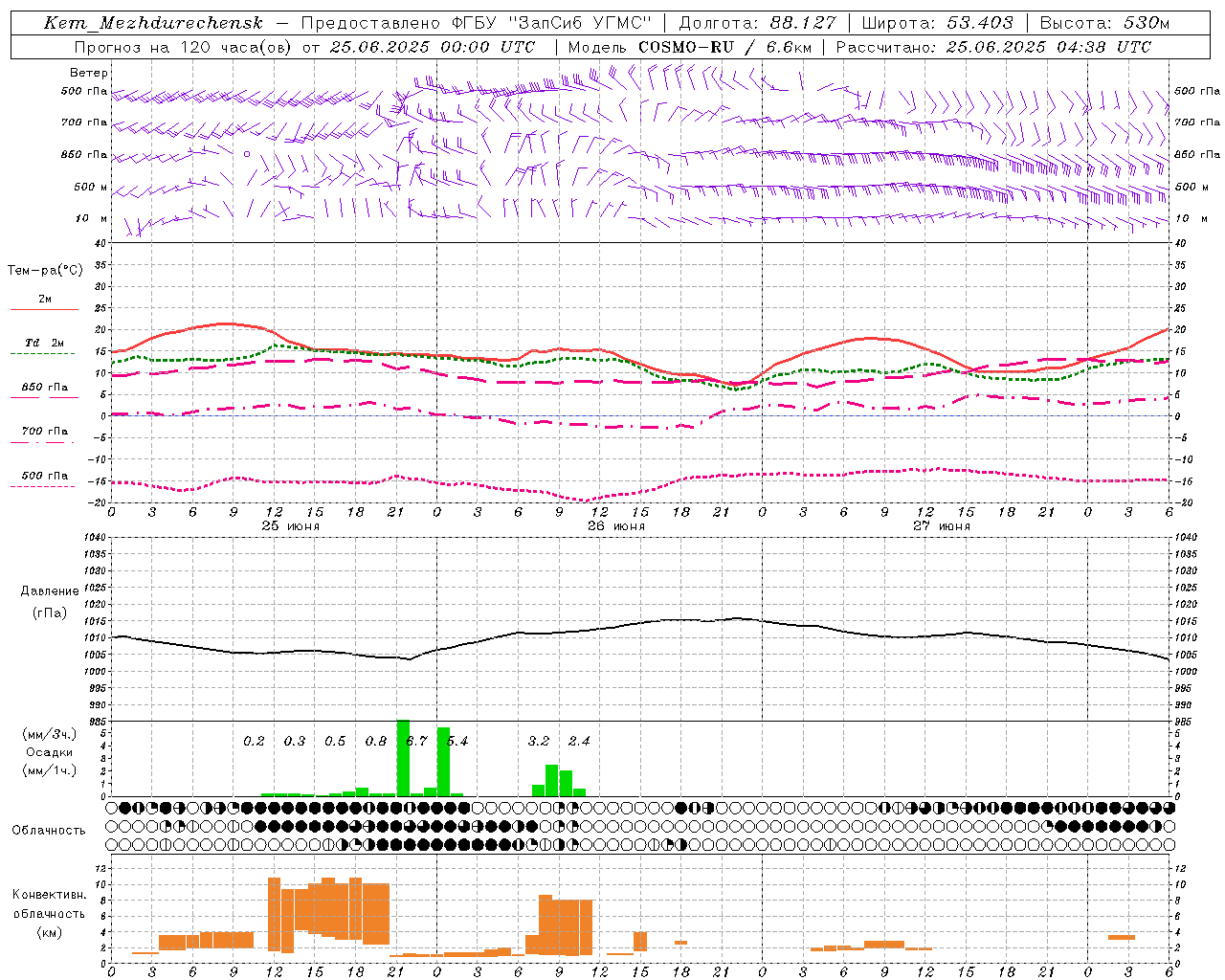Click the 'Td 2м' dew point legend entry
The width and height of the screenshot is (1225, 980).
pos(45,343)
